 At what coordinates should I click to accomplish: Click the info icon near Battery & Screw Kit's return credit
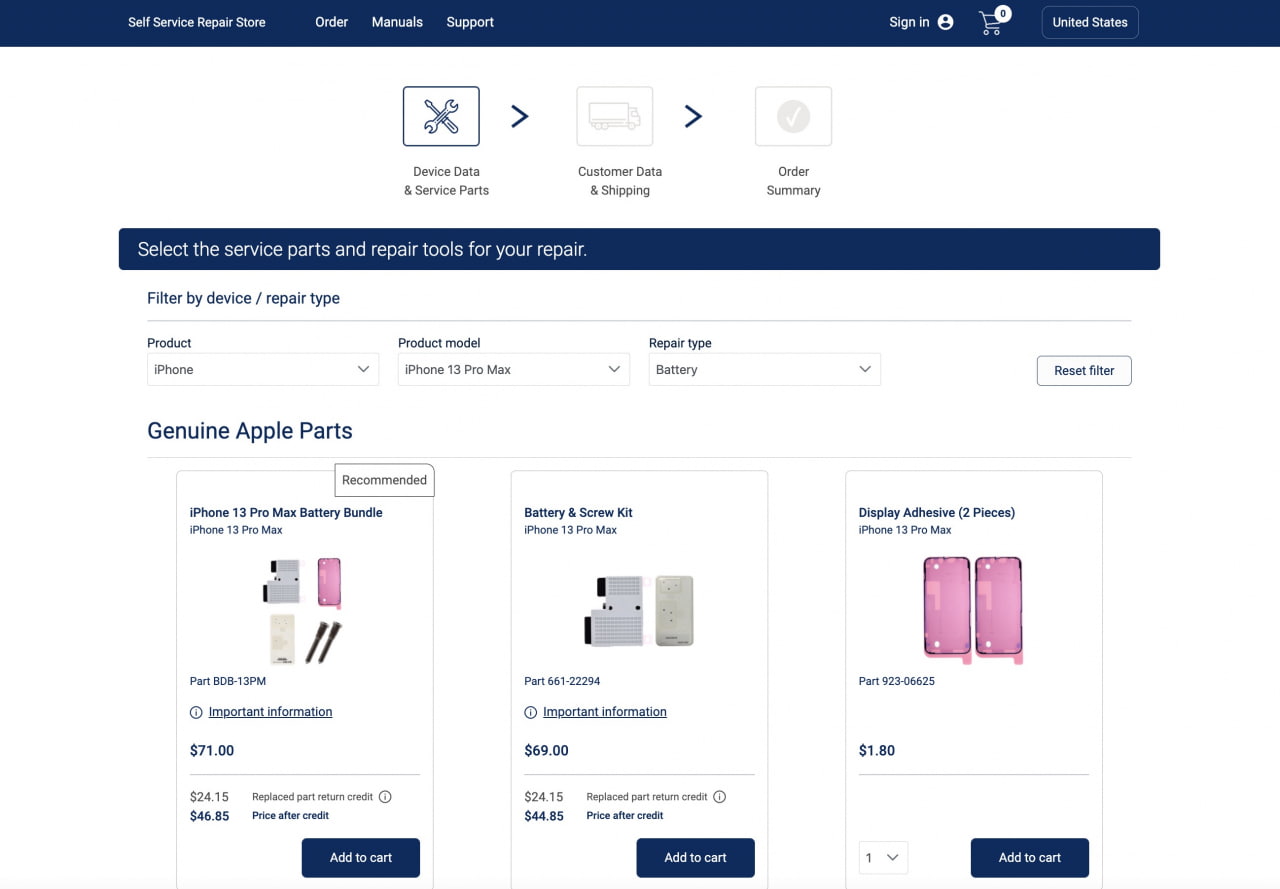click(x=720, y=796)
